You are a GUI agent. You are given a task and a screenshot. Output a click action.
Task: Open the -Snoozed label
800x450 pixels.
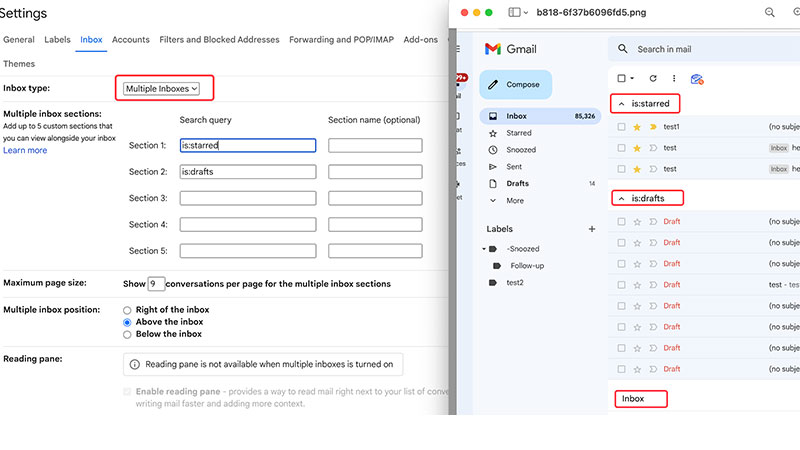522,249
